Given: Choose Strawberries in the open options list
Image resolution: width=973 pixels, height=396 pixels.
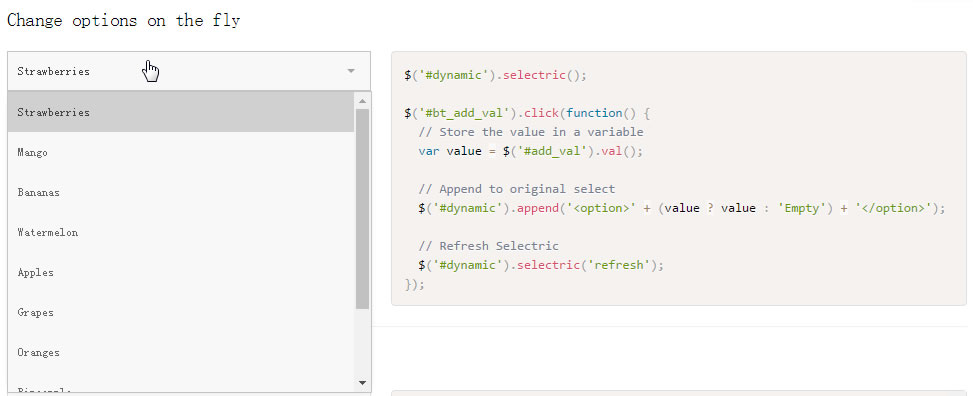Looking at the screenshot, I should 181,112.
